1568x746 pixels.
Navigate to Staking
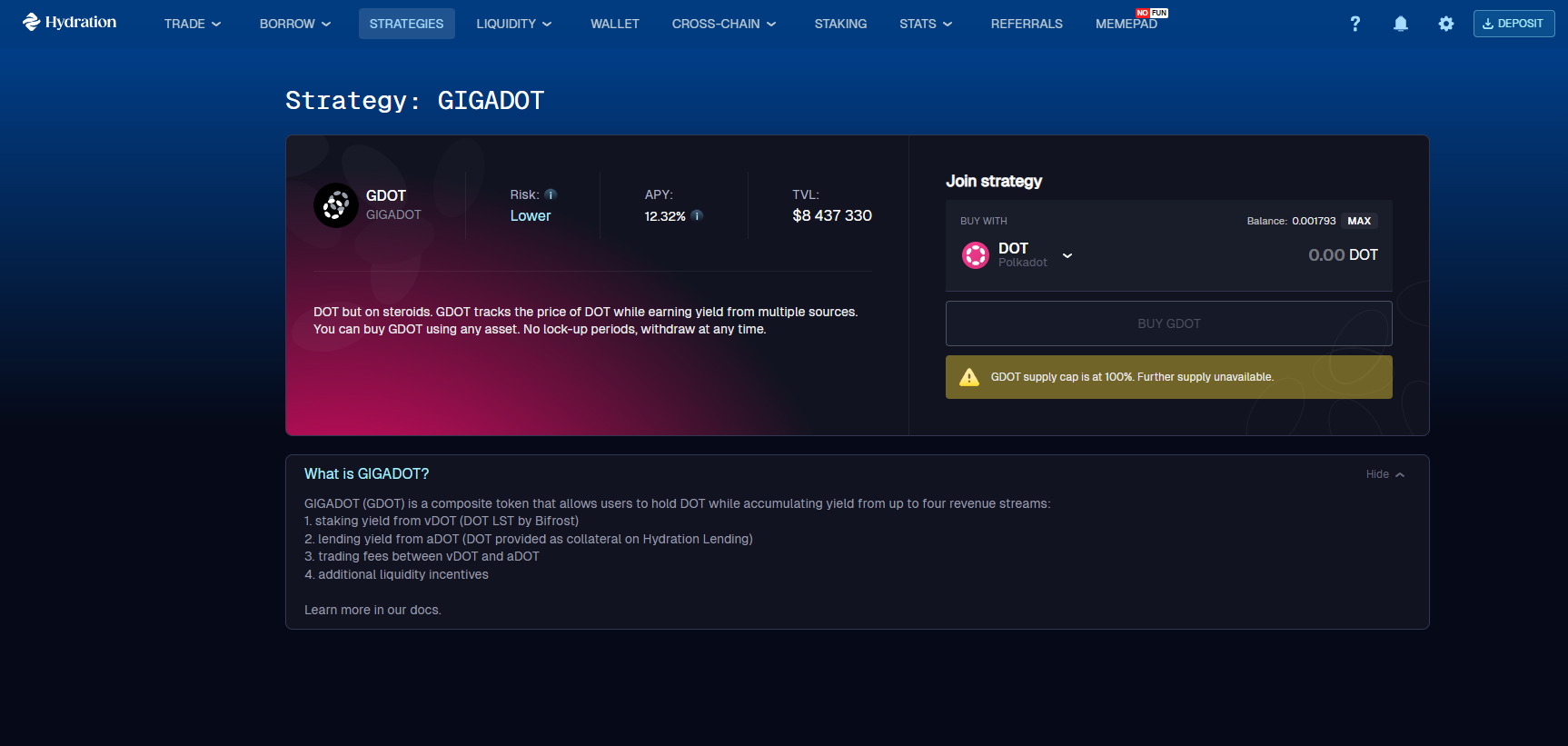click(x=840, y=24)
